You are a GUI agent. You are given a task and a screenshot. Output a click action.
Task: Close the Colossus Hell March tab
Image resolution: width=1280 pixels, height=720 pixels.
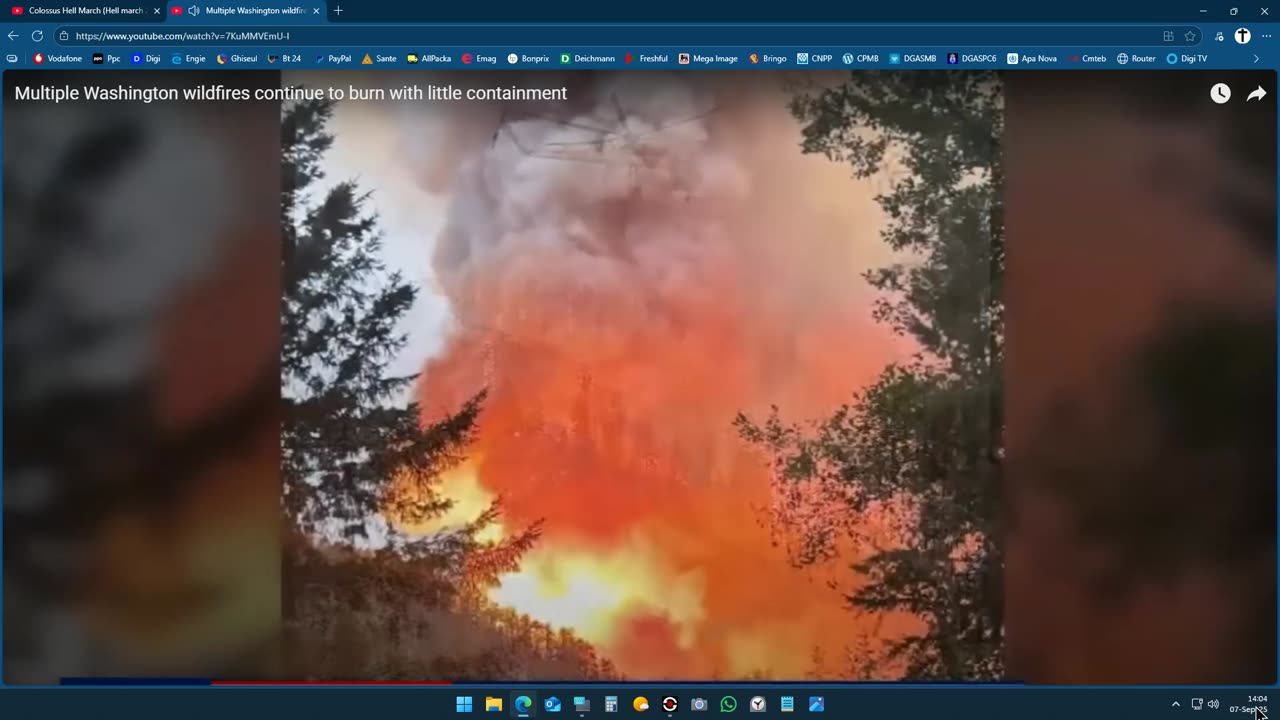pos(157,11)
